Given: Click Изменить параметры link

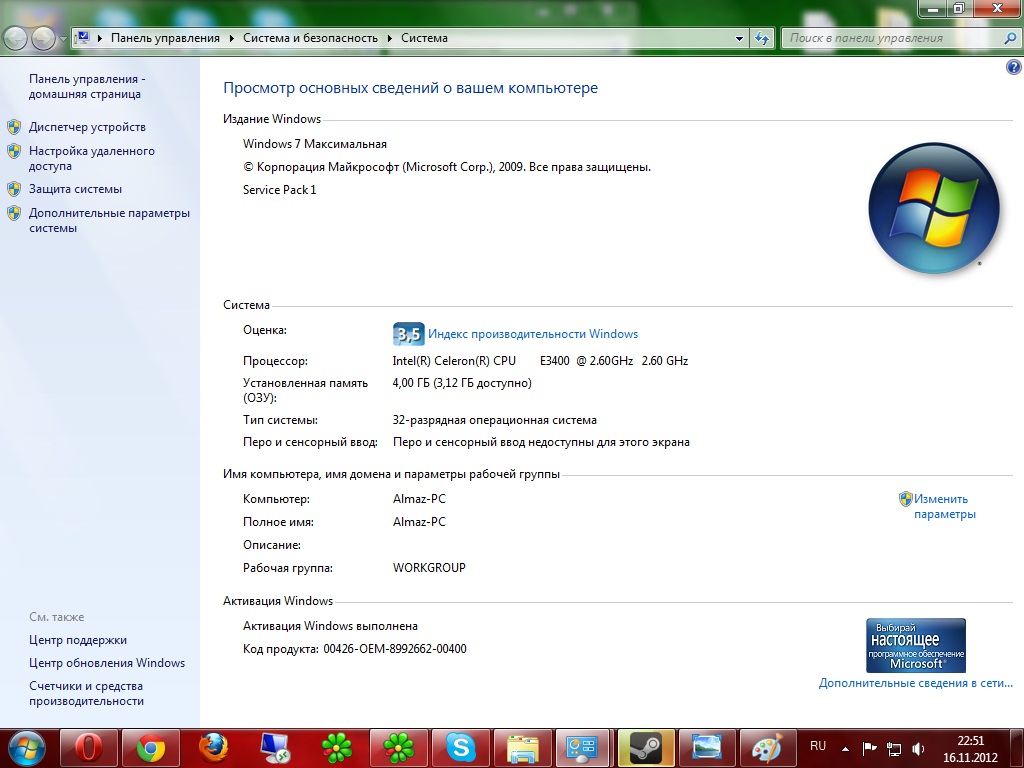Looking at the screenshot, I should pos(944,506).
